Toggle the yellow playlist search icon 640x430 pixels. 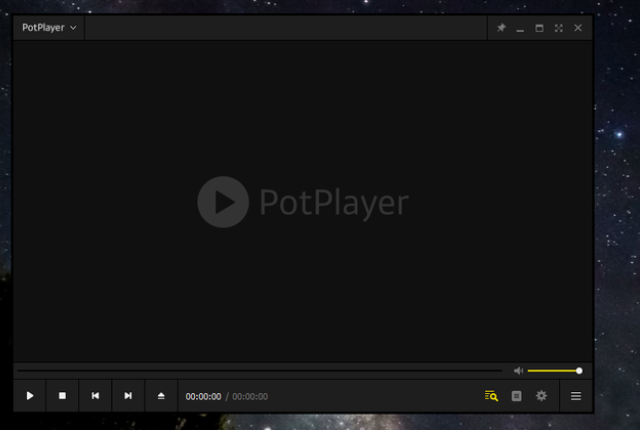pyautogui.click(x=491, y=396)
